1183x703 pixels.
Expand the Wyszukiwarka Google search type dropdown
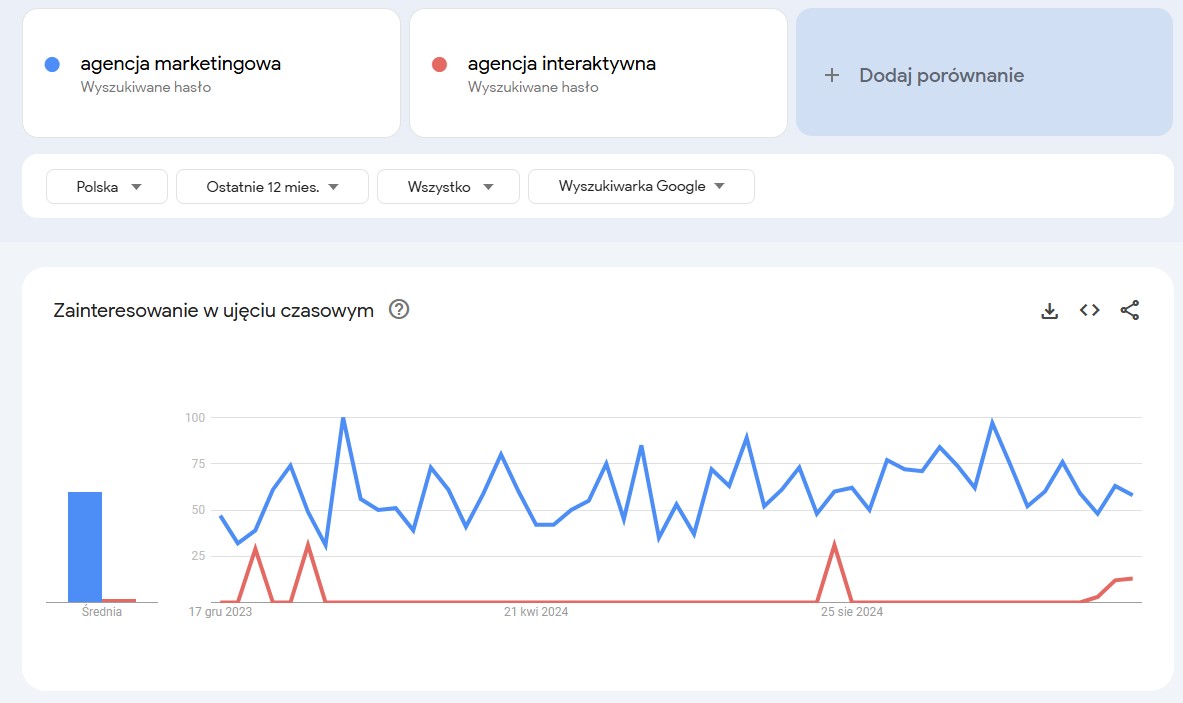coord(641,186)
